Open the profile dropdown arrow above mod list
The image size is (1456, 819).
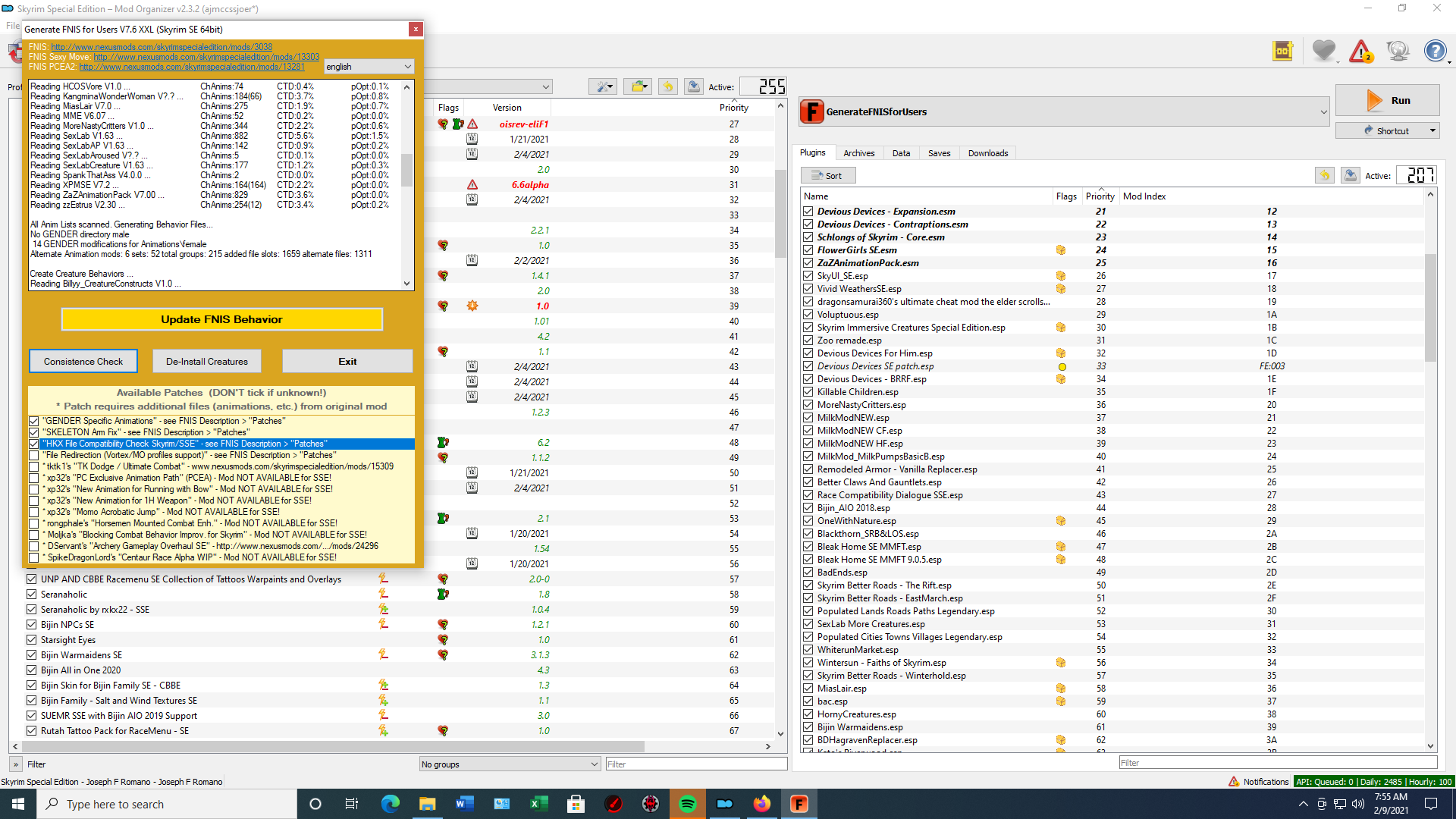[x=546, y=87]
